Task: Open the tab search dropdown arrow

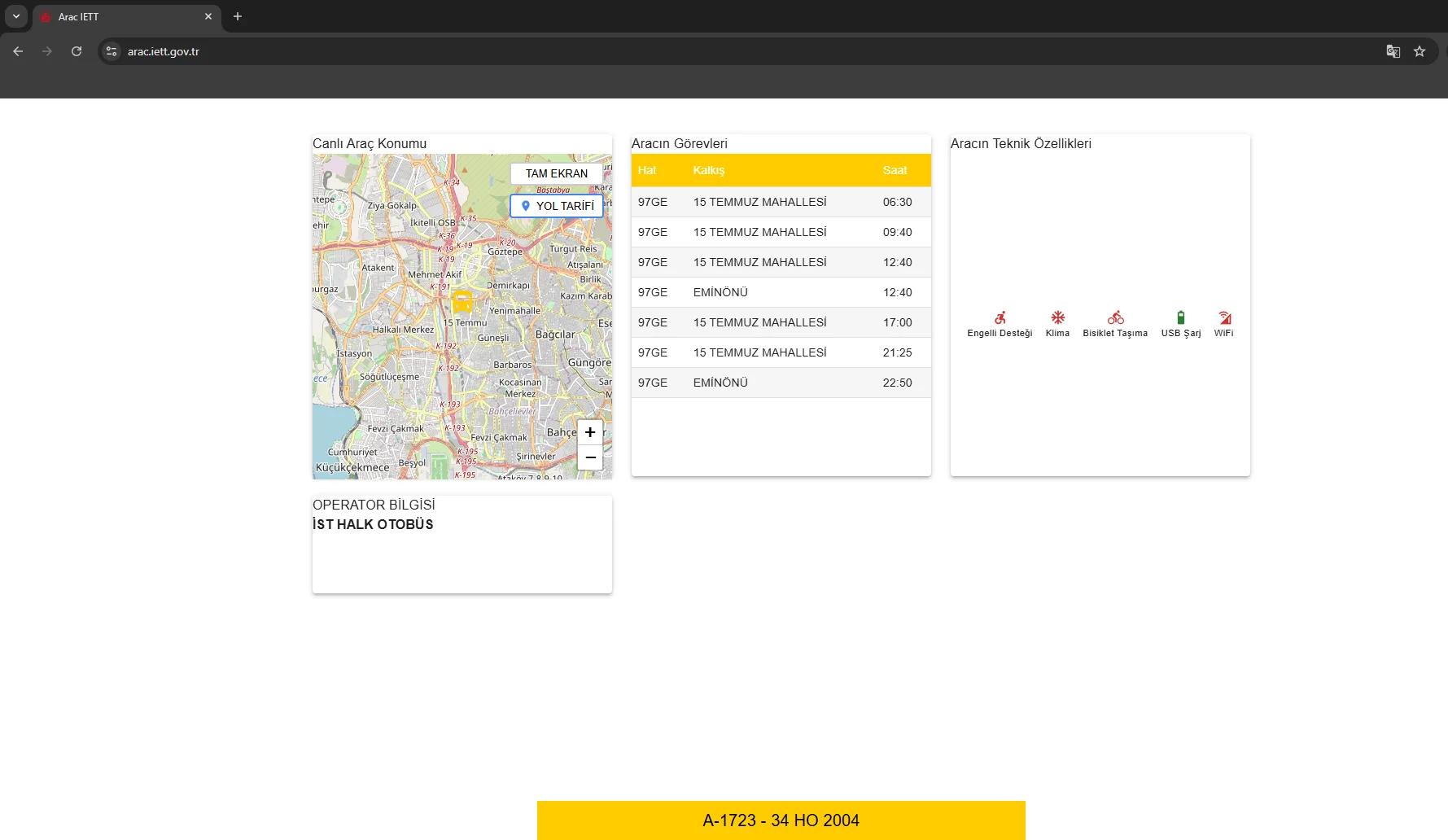Action: 16,16
